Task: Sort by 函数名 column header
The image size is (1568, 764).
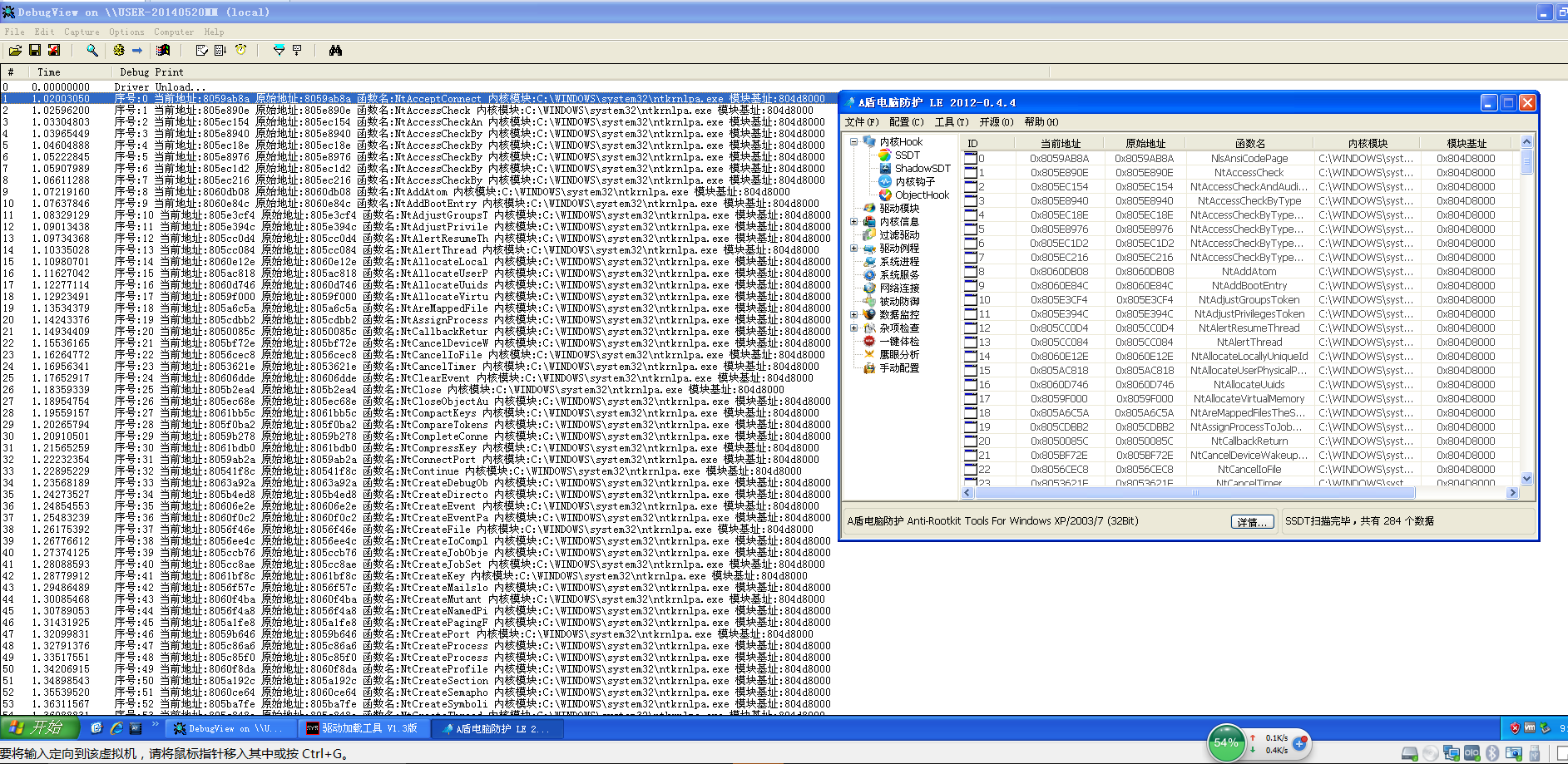Action: click(x=1249, y=143)
